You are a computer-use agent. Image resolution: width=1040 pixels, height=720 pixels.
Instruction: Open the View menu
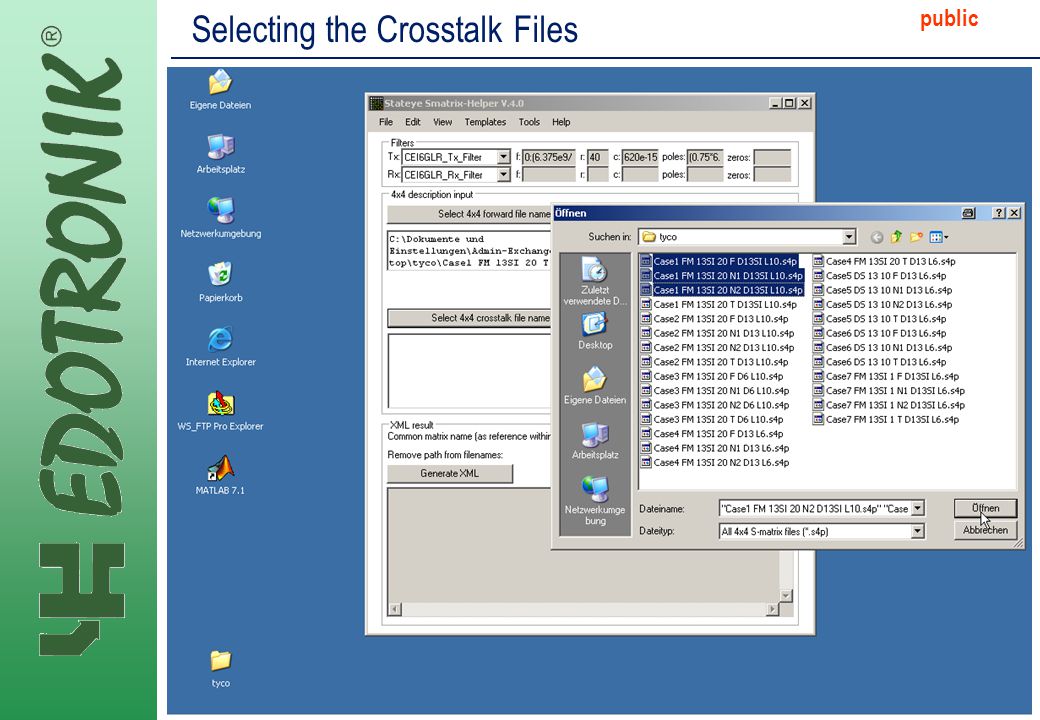(x=442, y=122)
